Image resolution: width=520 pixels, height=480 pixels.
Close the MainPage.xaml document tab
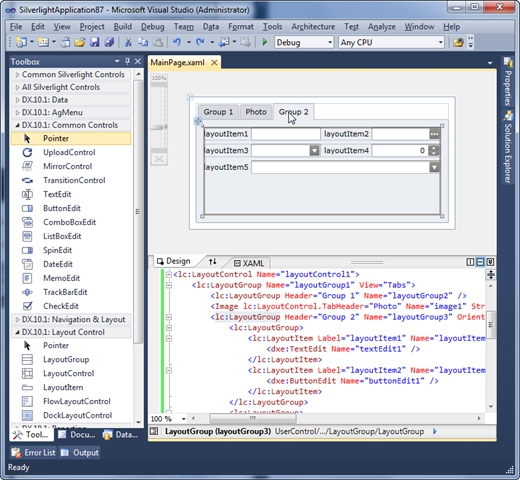(215, 63)
